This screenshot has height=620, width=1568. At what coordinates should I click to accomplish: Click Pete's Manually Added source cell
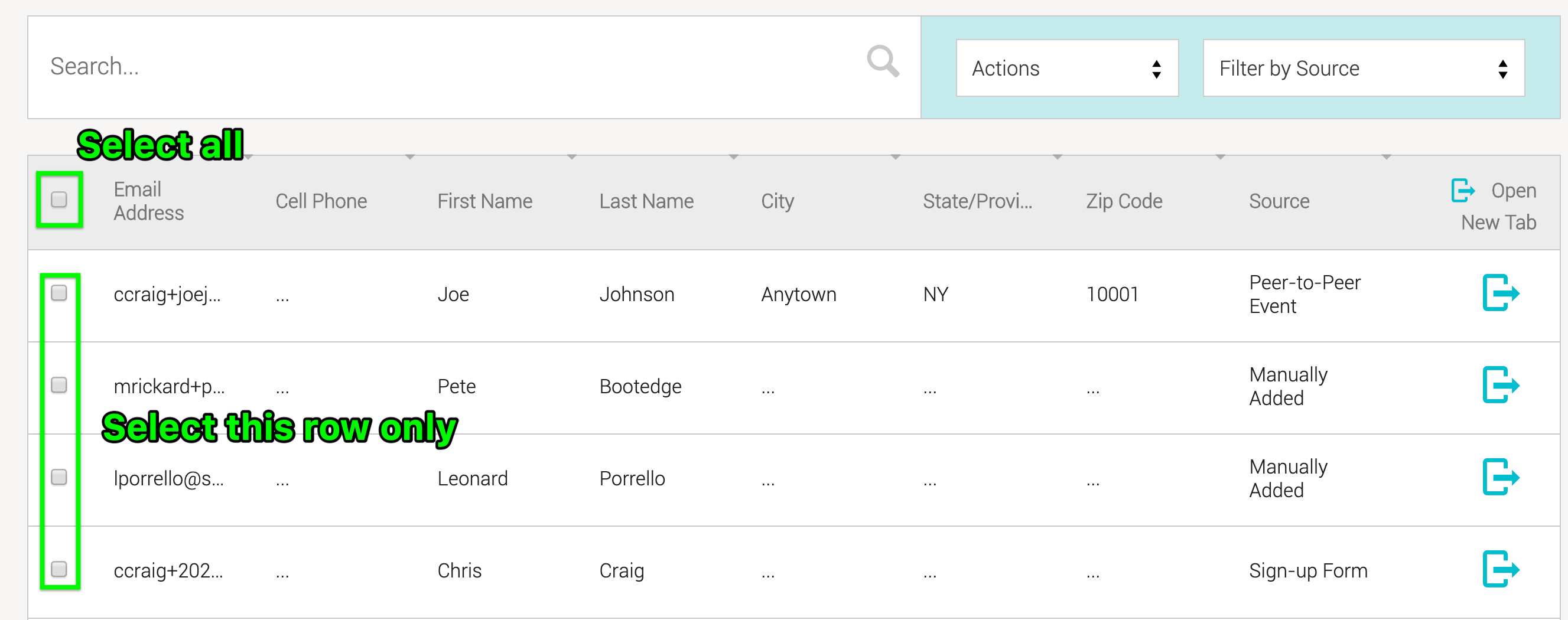pyautogui.click(x=1288, y=386)
